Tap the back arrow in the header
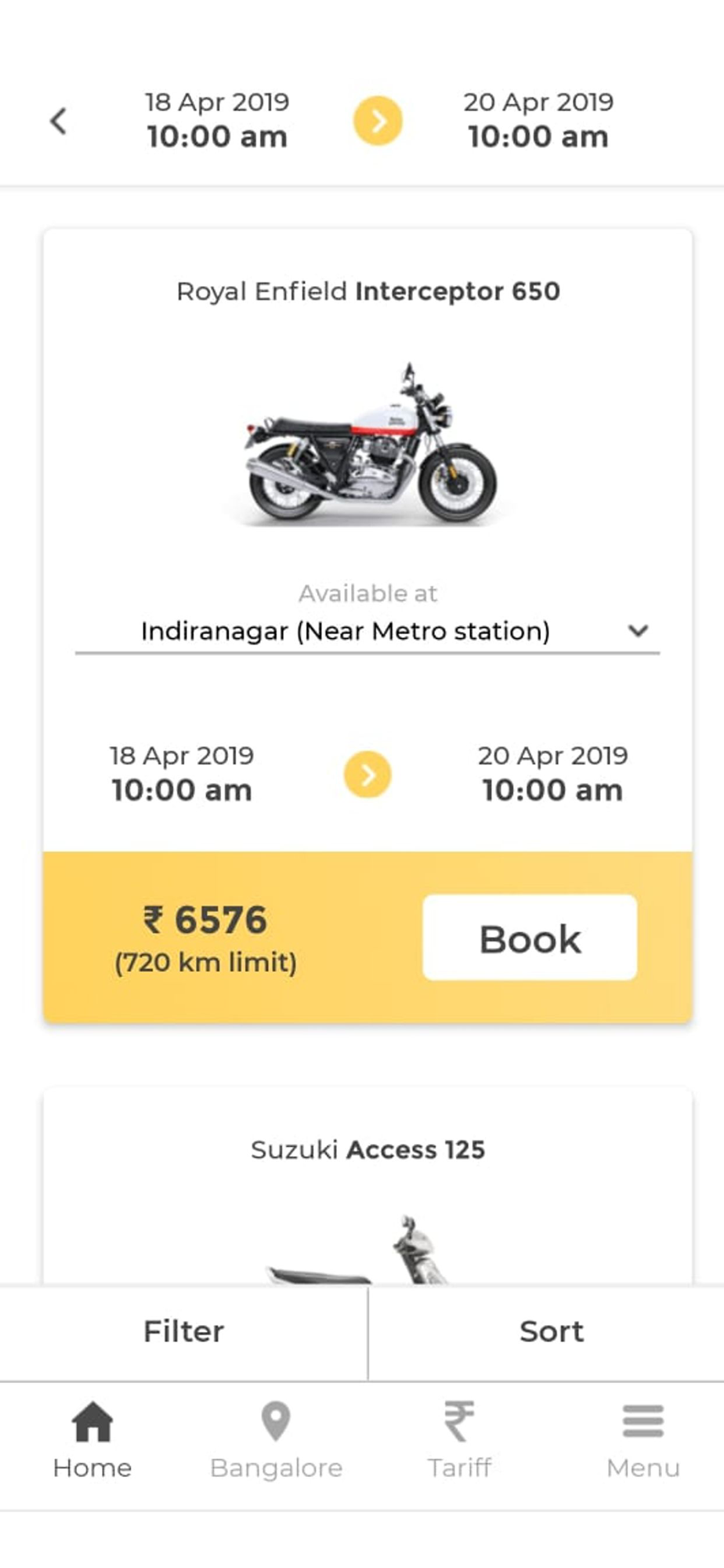Image resolution: width=724 pixels, height=1568 pixels. pos(59,121)
